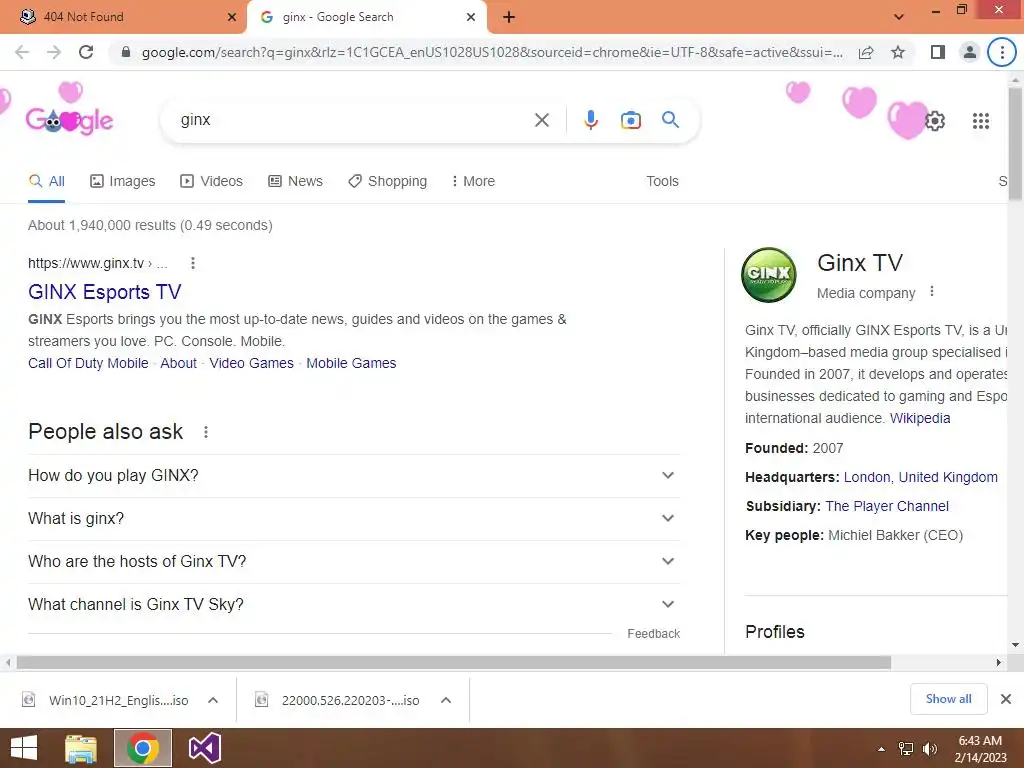Open the GINX Esports TV result
This screenshot has height=768, width=1024.
click(x=104, y=292)
